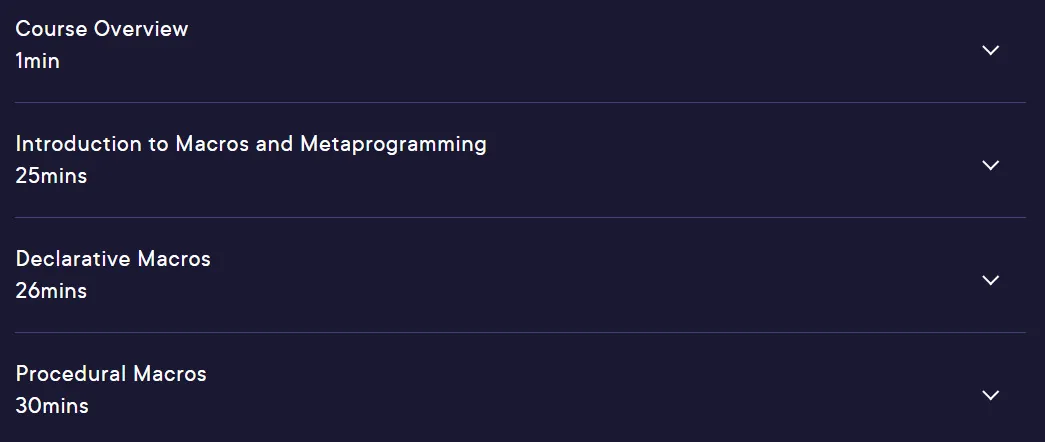1045x442 pixels.
Task: Click the Course Overview title
Action: [x=102, y=29]
